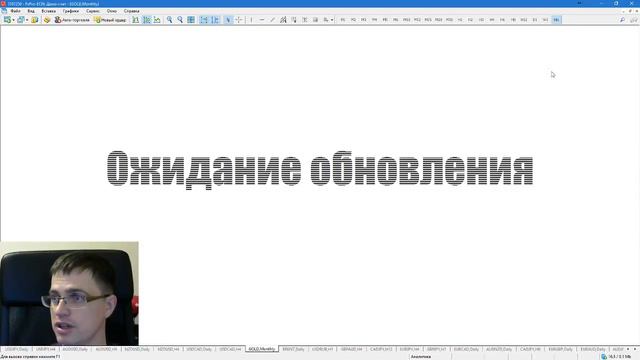
Task: Open the new chart icon
Action: 7,20
